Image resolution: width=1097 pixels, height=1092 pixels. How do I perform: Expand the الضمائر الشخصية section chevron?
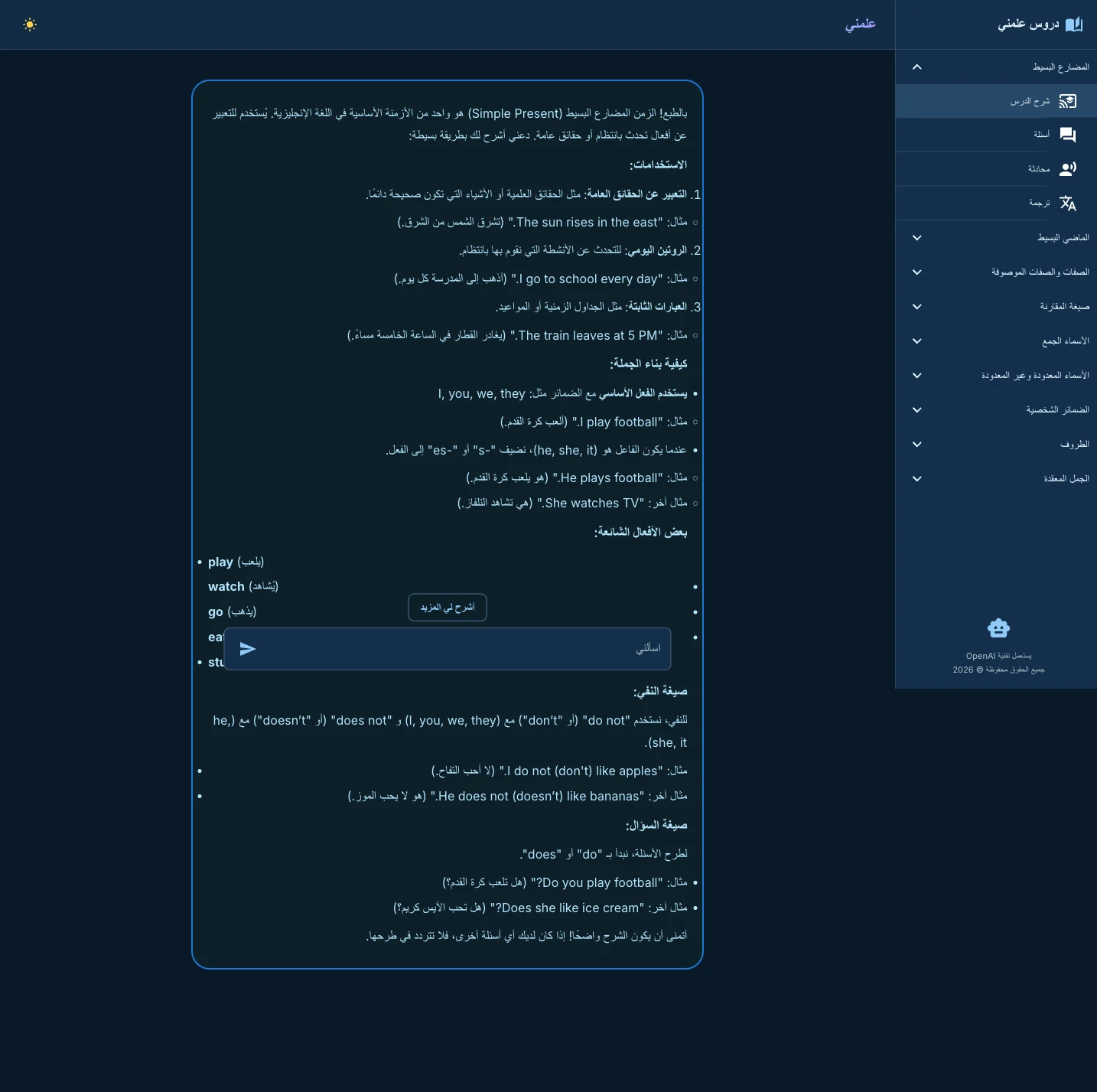917,410
